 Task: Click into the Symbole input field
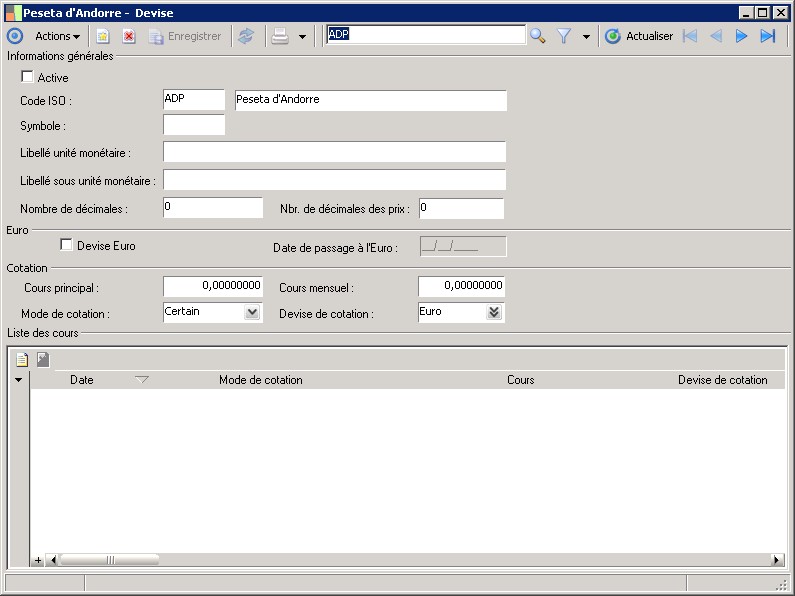pyautogui.click(x=194, y=126)
